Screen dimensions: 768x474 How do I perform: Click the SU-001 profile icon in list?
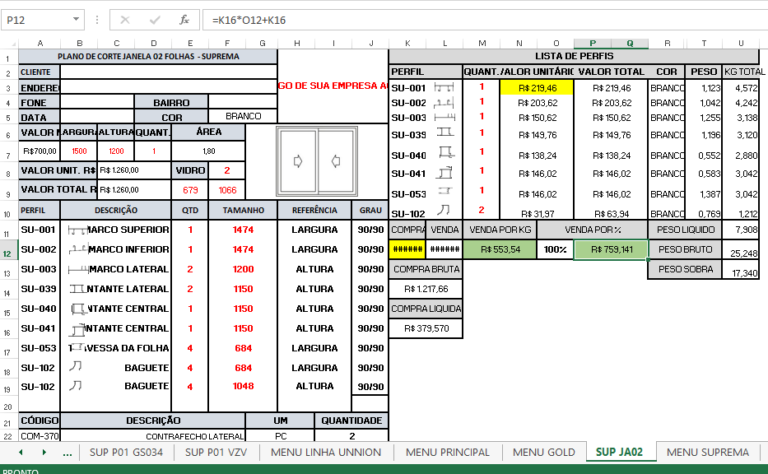click(x=444, y=88)
